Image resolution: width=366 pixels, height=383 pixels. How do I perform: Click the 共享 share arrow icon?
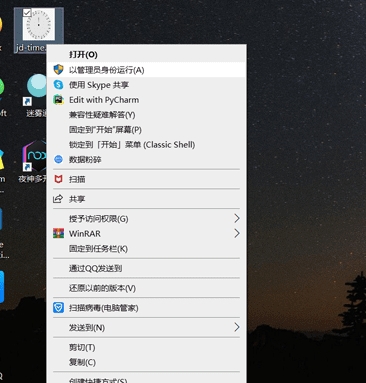coord(58,199)
